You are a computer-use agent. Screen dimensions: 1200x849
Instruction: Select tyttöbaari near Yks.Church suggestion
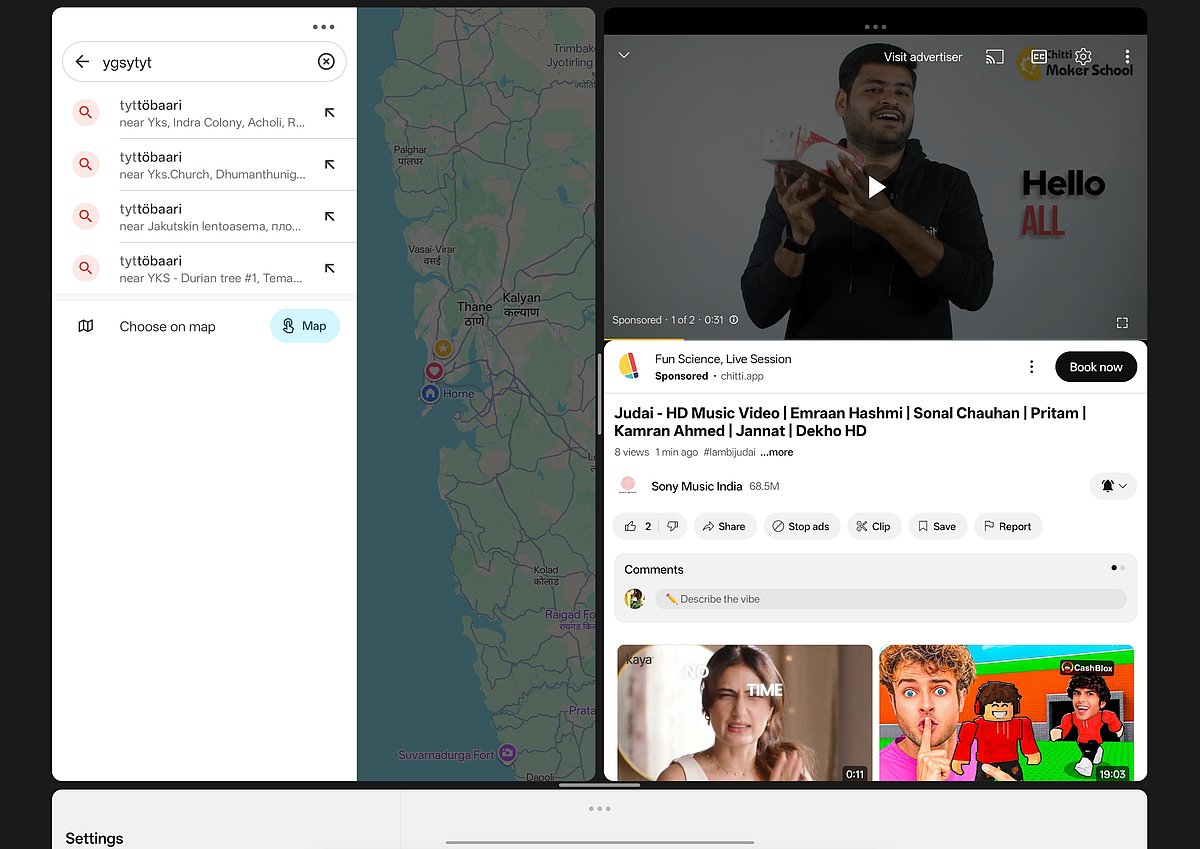tap(212, 165)
